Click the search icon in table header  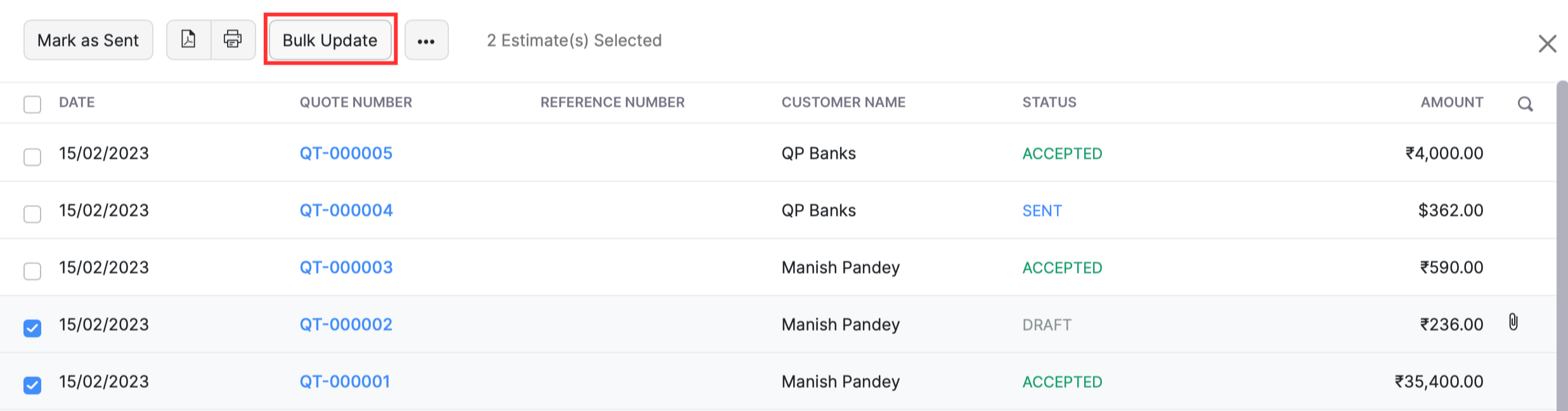pyautogui.click(x=1525, y=104)
